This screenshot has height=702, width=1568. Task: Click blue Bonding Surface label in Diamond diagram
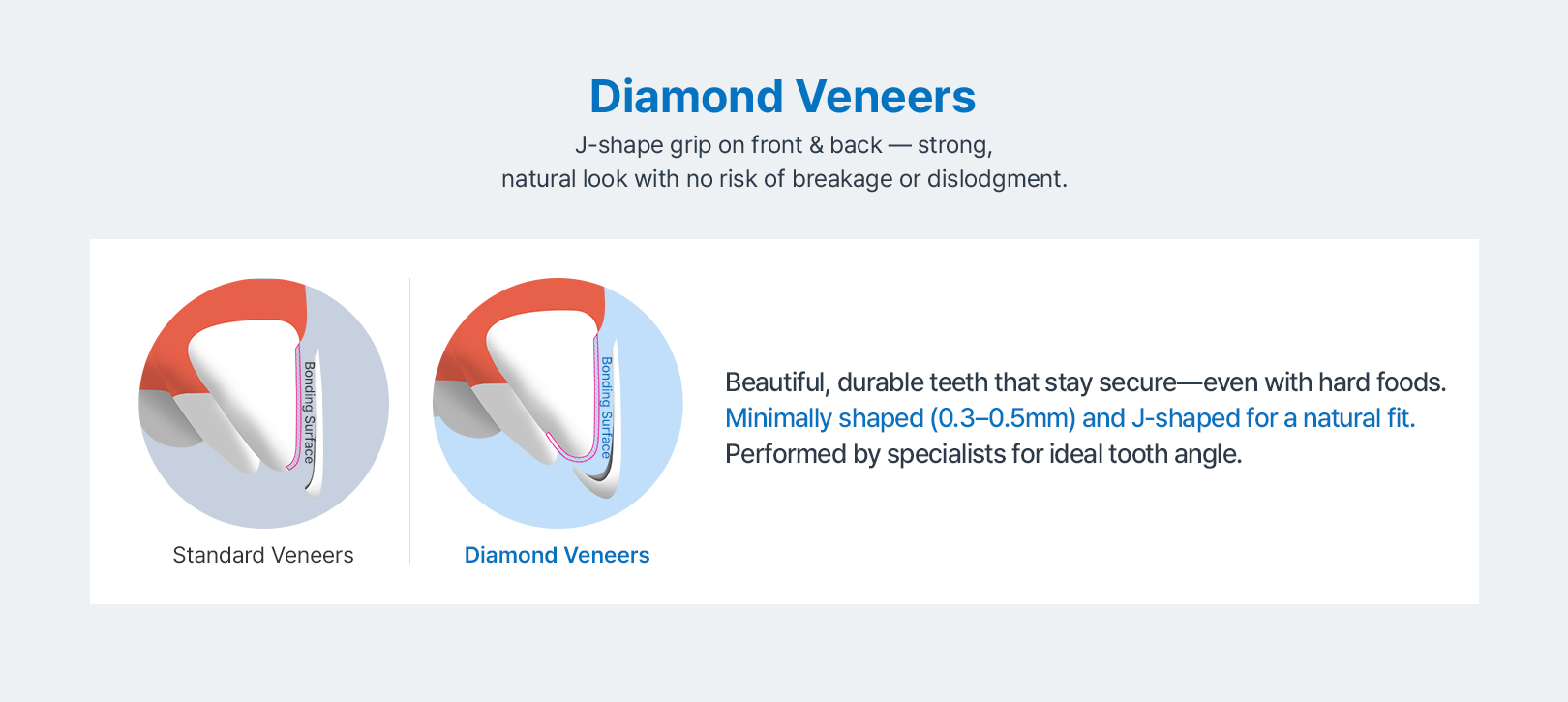[606, 407]
